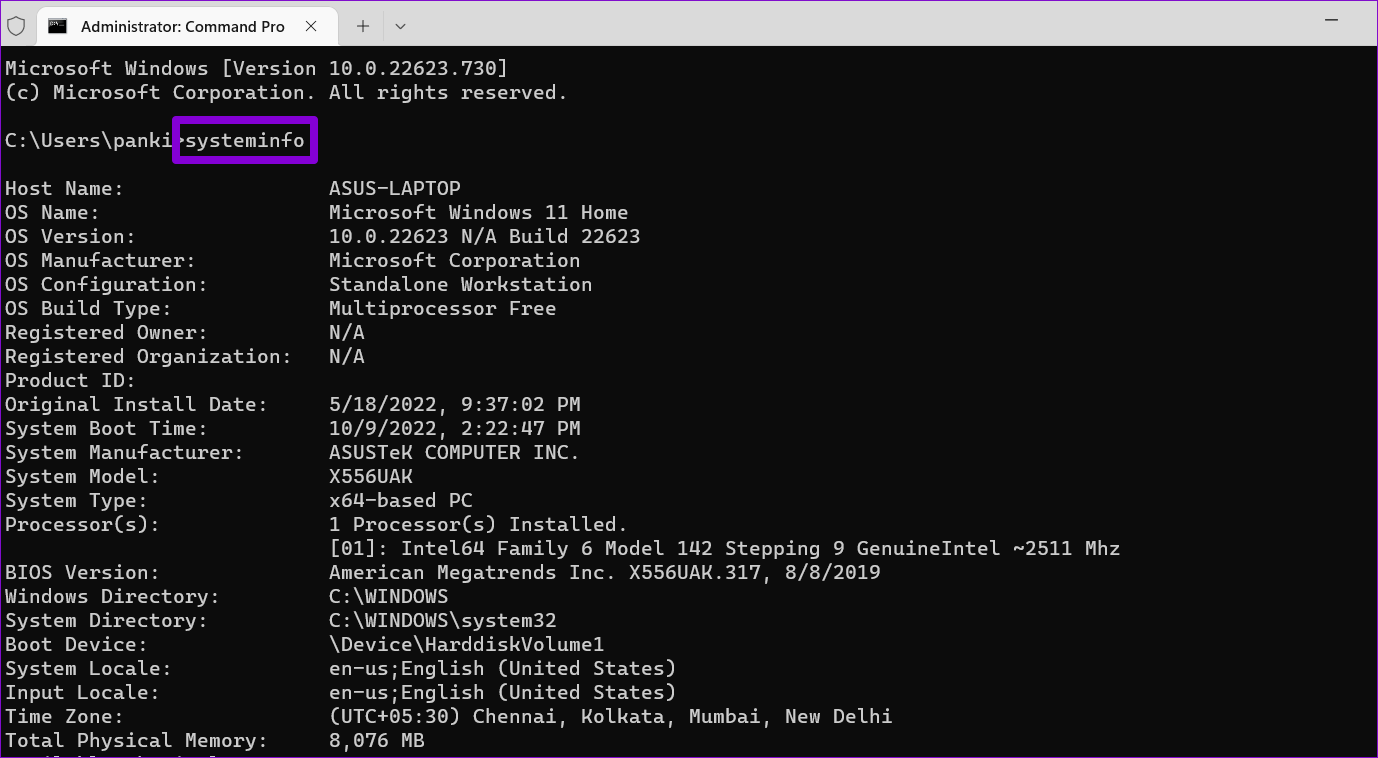Click the 8,076 MB total memory value

pyautogui.click(x=376, y=740)
